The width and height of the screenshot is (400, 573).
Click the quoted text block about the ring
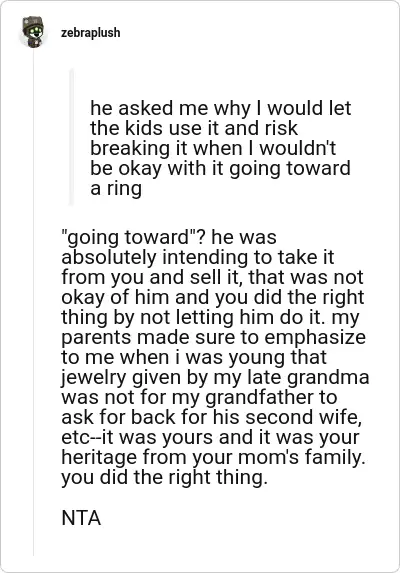(x=220, y=148)
